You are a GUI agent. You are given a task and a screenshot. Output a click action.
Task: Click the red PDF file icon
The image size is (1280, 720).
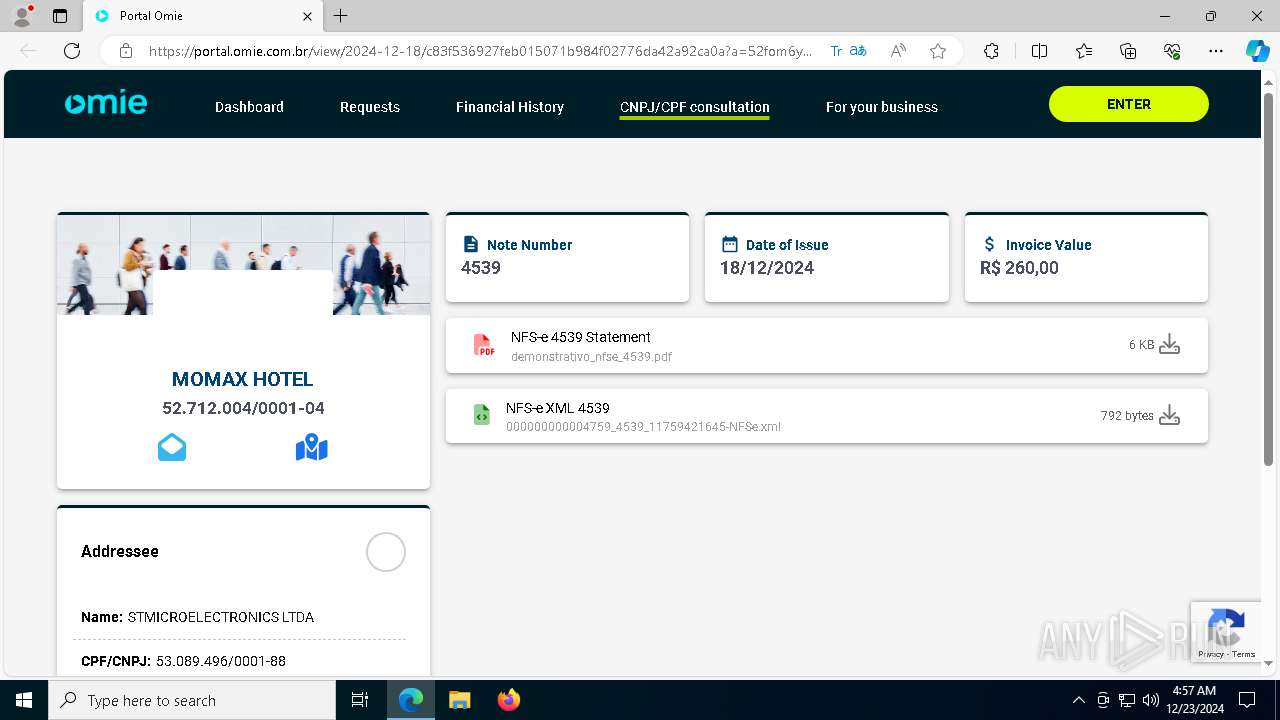[484, 345]
